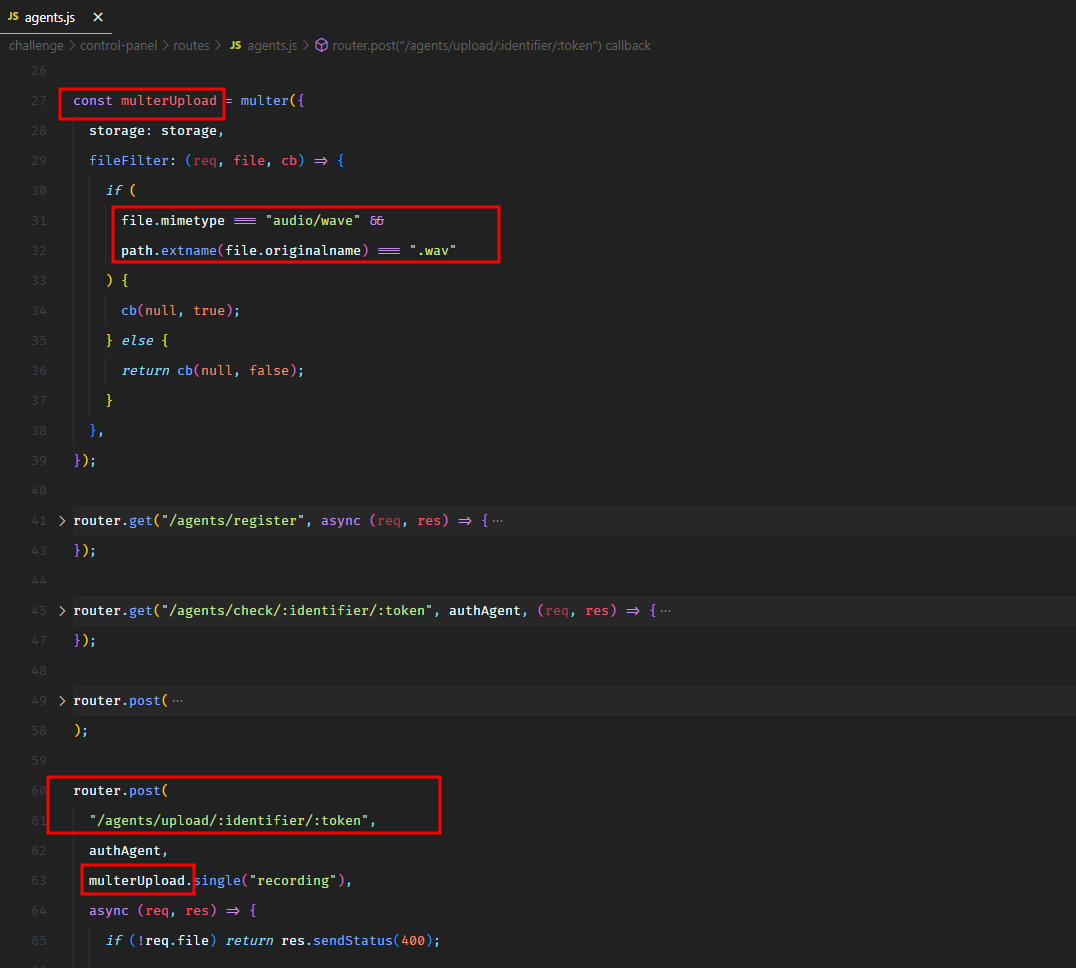Click the fold ellipsis on the /agents/check line
Viewport: 1076px width, 968px height.
pyautogui.click(x=666, y=611)
